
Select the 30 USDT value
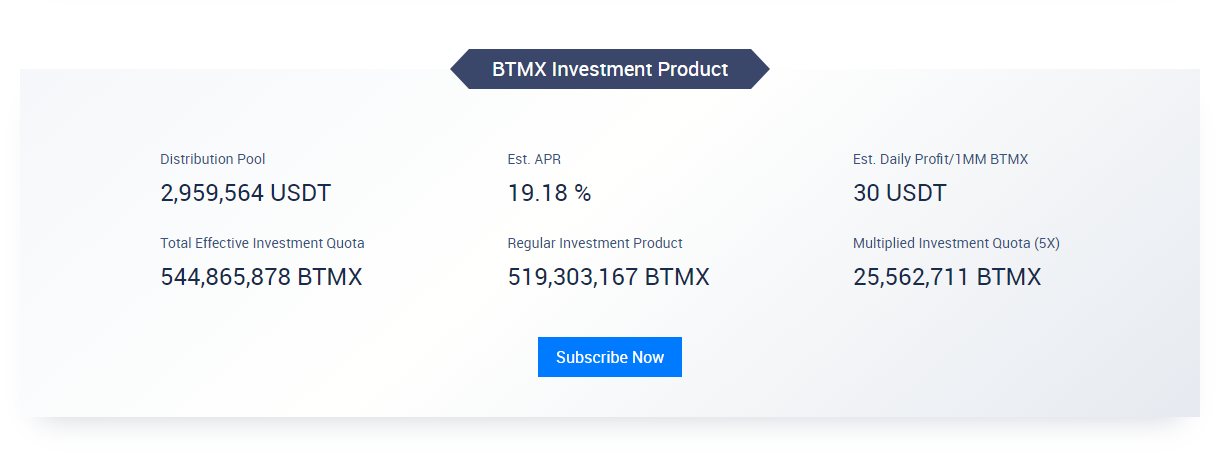click(899, 193)
